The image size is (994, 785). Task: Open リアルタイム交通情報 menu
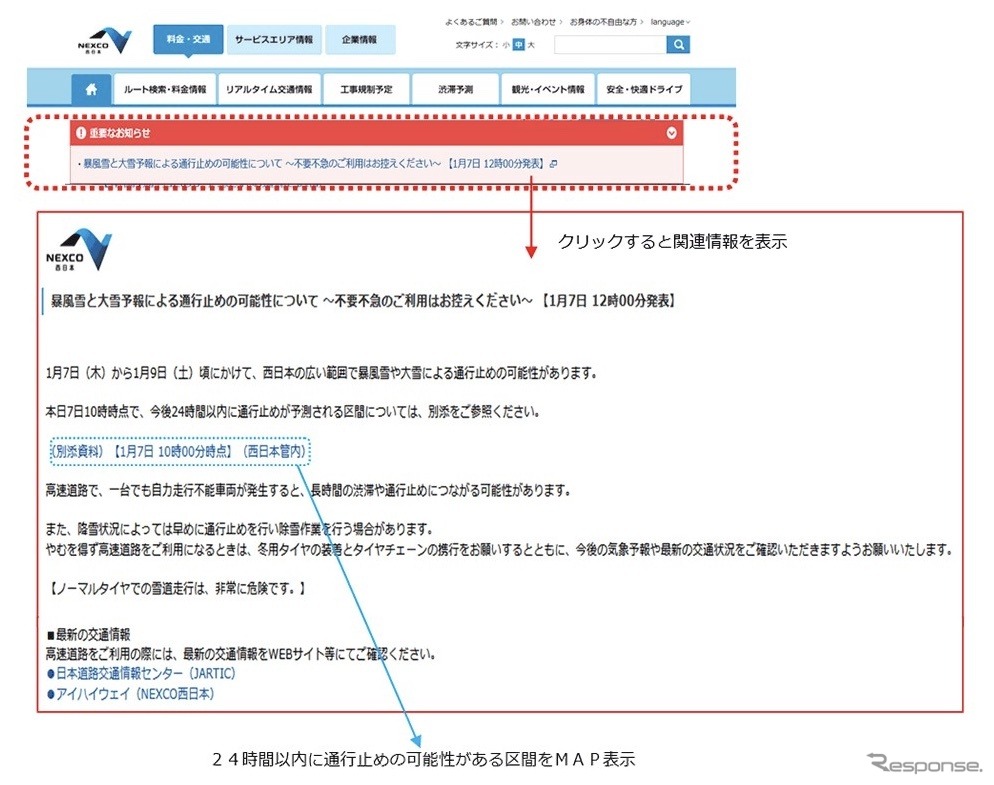[x=269, y=89]
